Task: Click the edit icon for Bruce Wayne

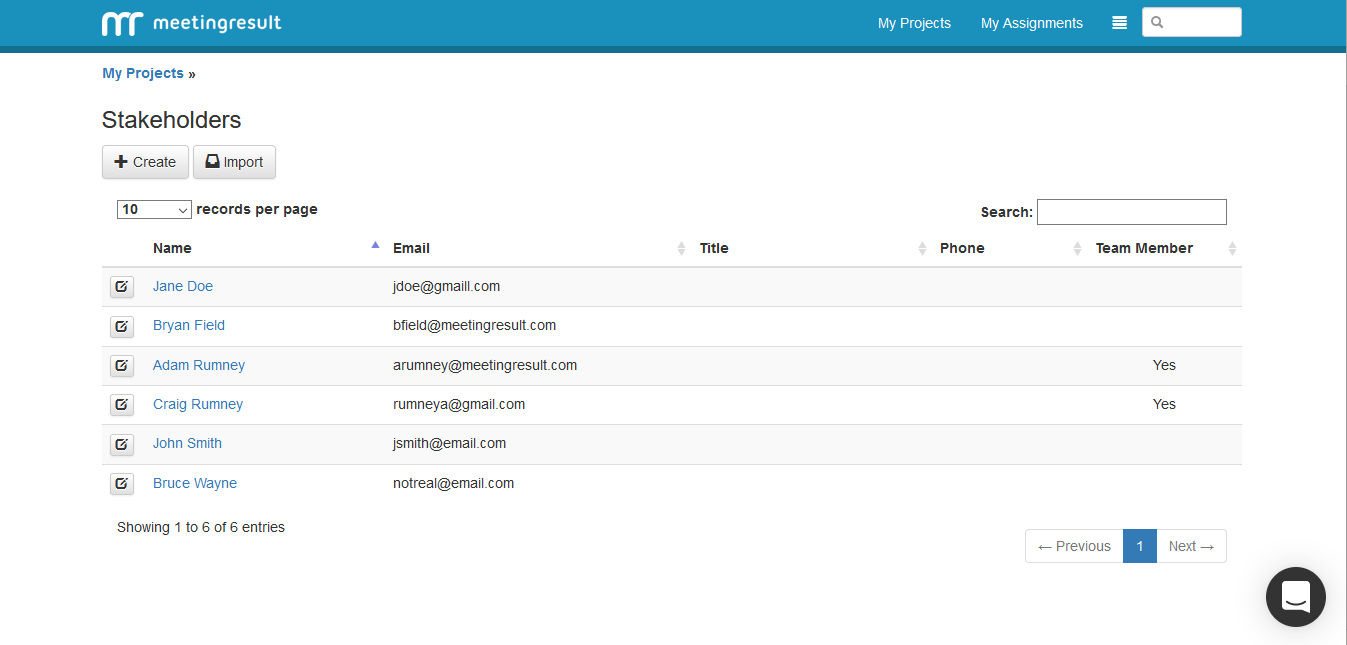Action: 121,484
